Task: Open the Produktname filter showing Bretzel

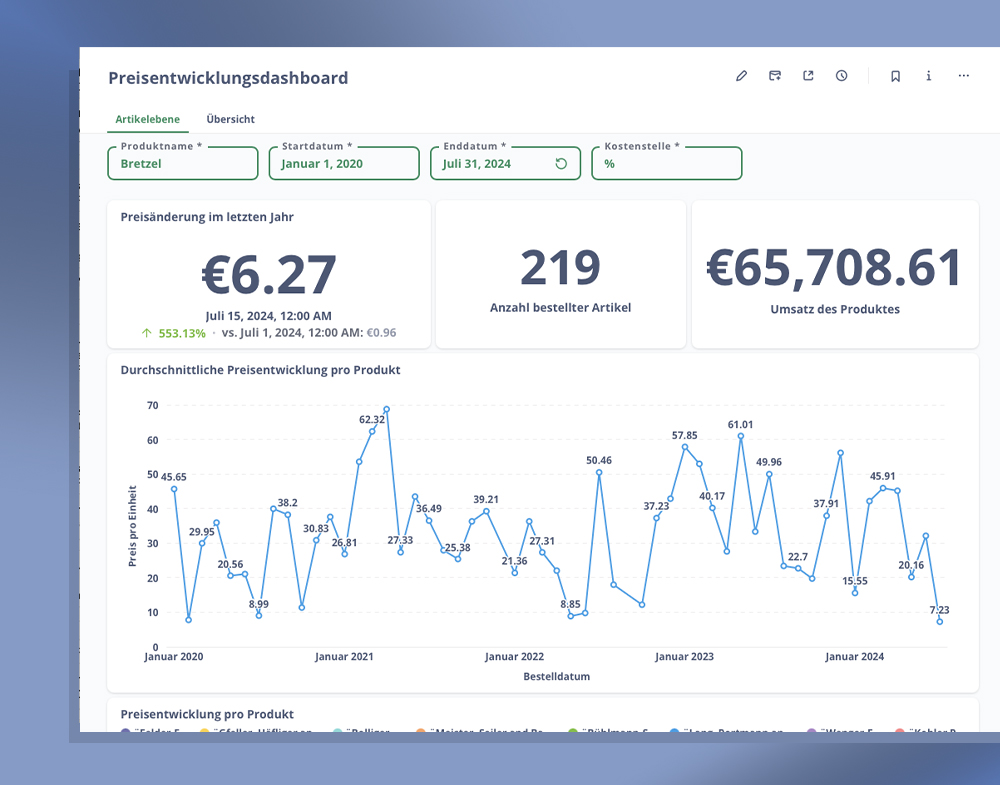Action: (182, 164)
